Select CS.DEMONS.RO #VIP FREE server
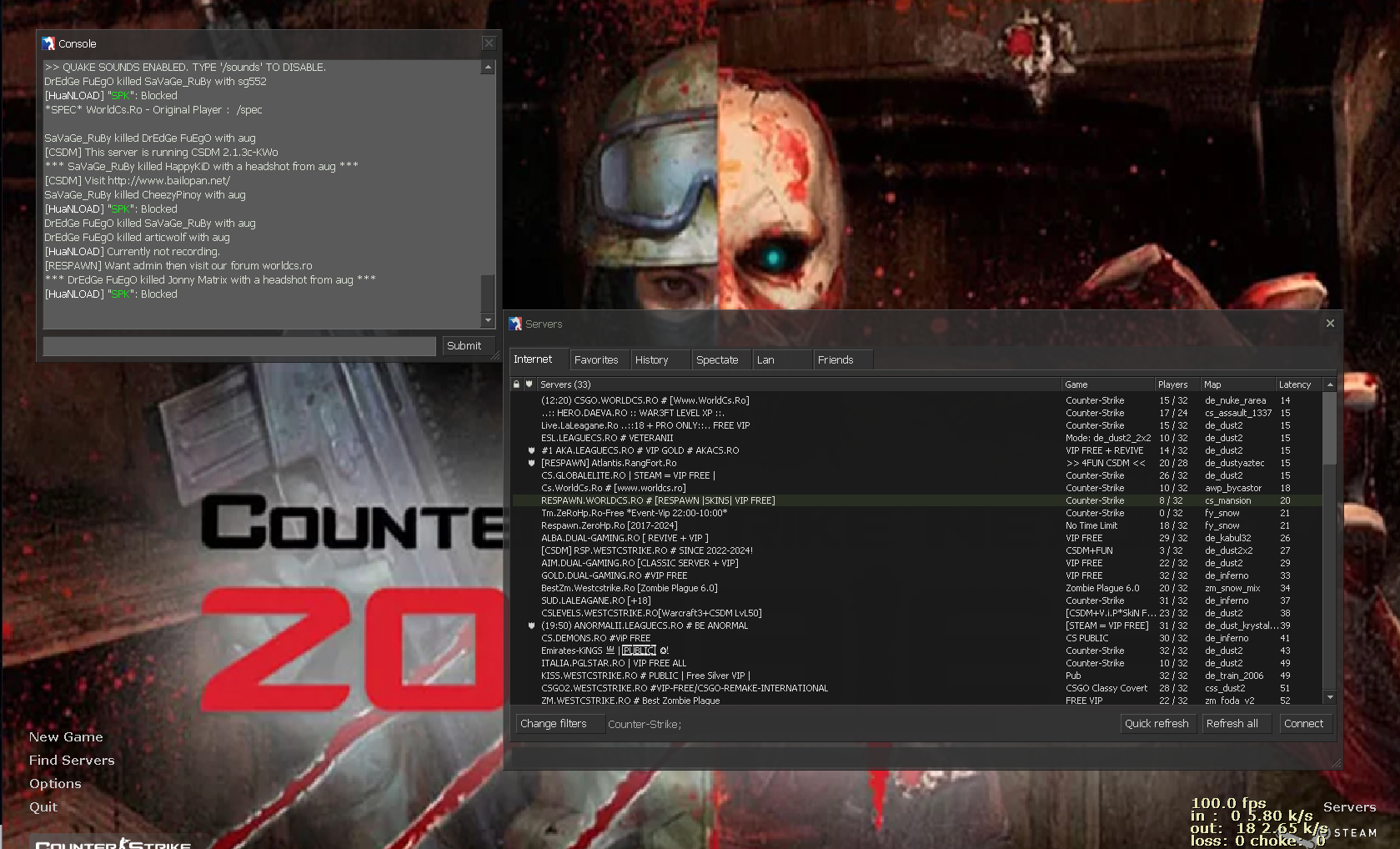This screenshot has height=849, width=1400. click(x=916, y=638)
